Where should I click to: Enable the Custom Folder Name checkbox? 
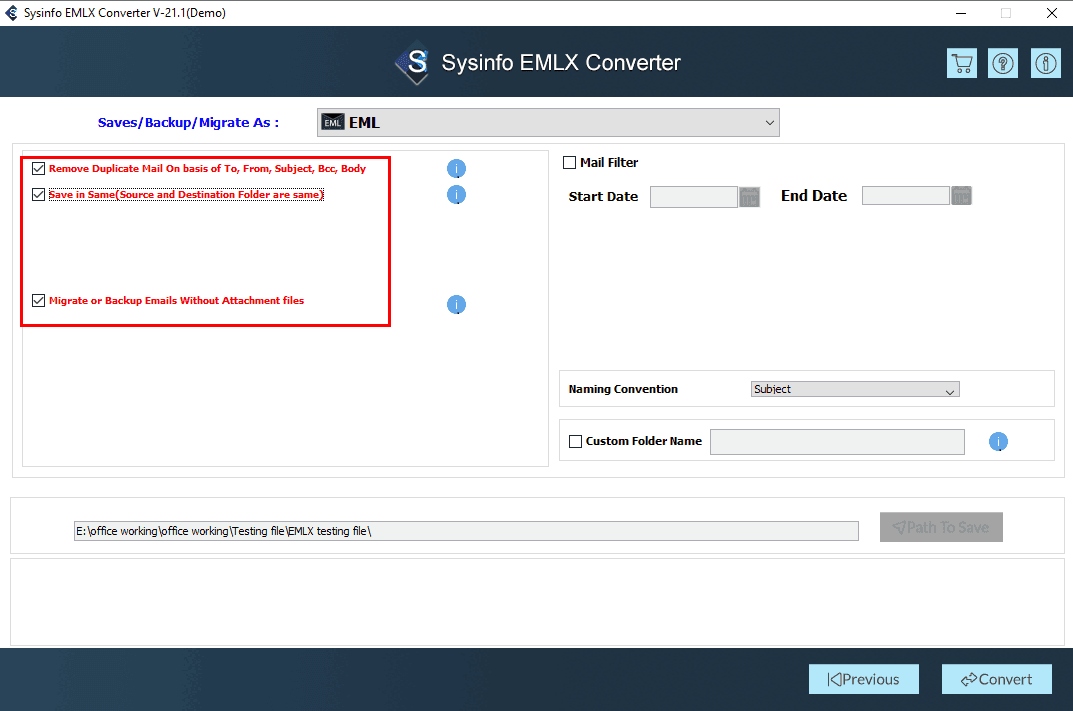pos(576,441)
